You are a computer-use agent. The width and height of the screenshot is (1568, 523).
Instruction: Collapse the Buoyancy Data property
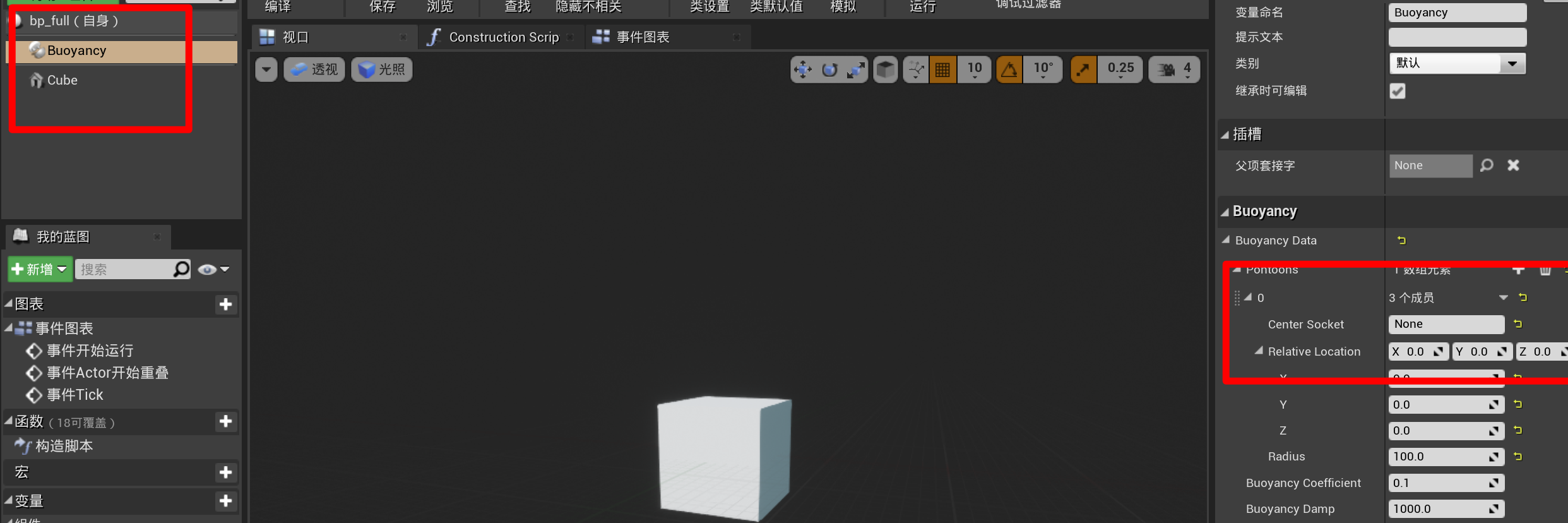[x=1226, y=240]
